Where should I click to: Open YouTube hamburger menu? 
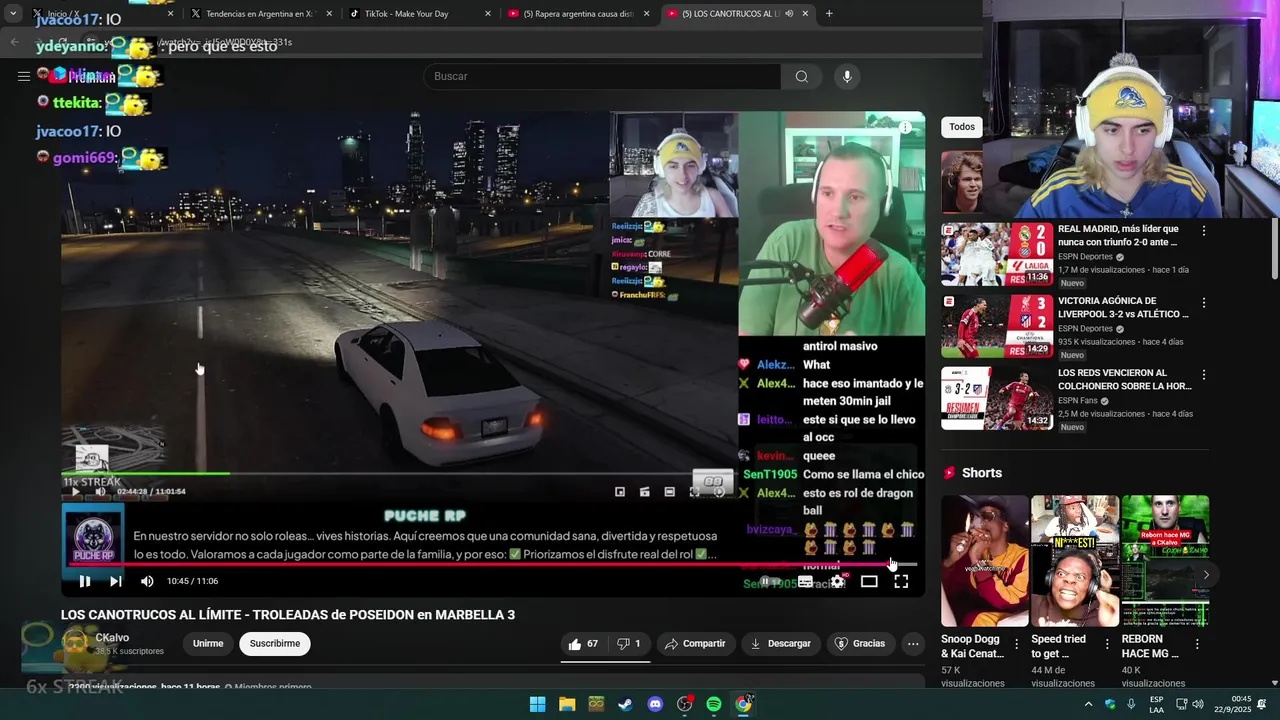pyautogui.click(x=24, y=76)
